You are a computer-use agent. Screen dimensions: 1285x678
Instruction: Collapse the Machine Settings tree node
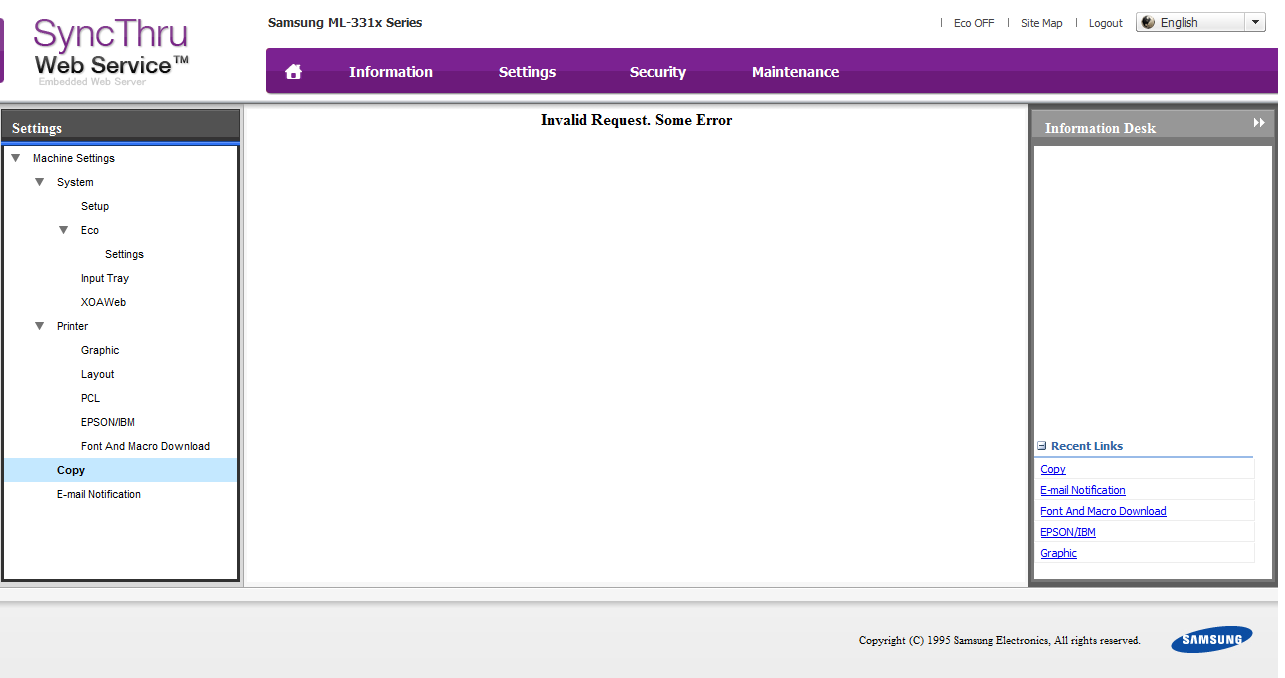tap(16, 158)
